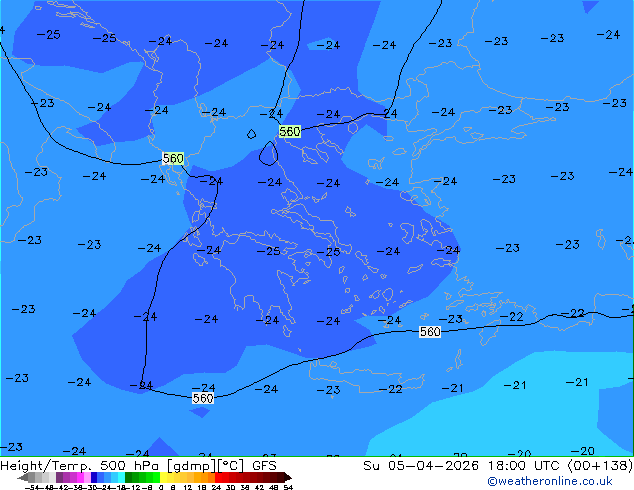
Task: Click the '18:00 UTC' time text
Action: [525, 466]
